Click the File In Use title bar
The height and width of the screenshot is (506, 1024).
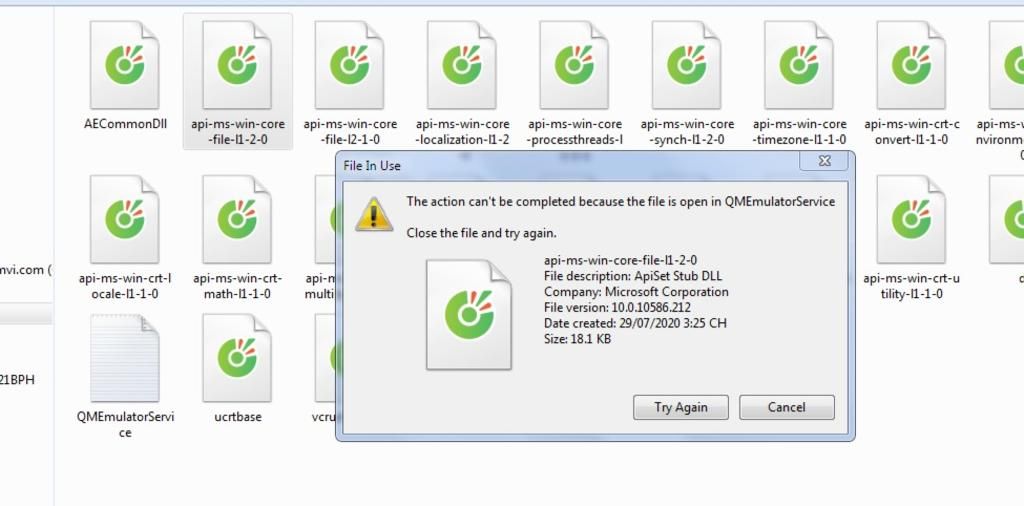567,166
